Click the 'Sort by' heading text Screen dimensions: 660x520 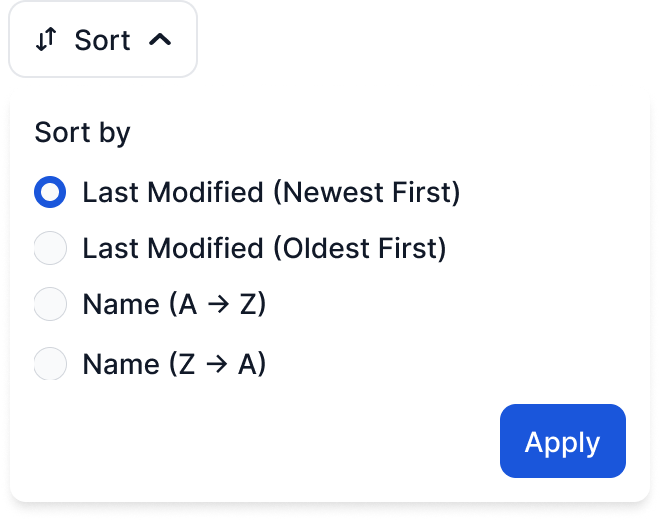pyautogui.click(x=82, y=133)
